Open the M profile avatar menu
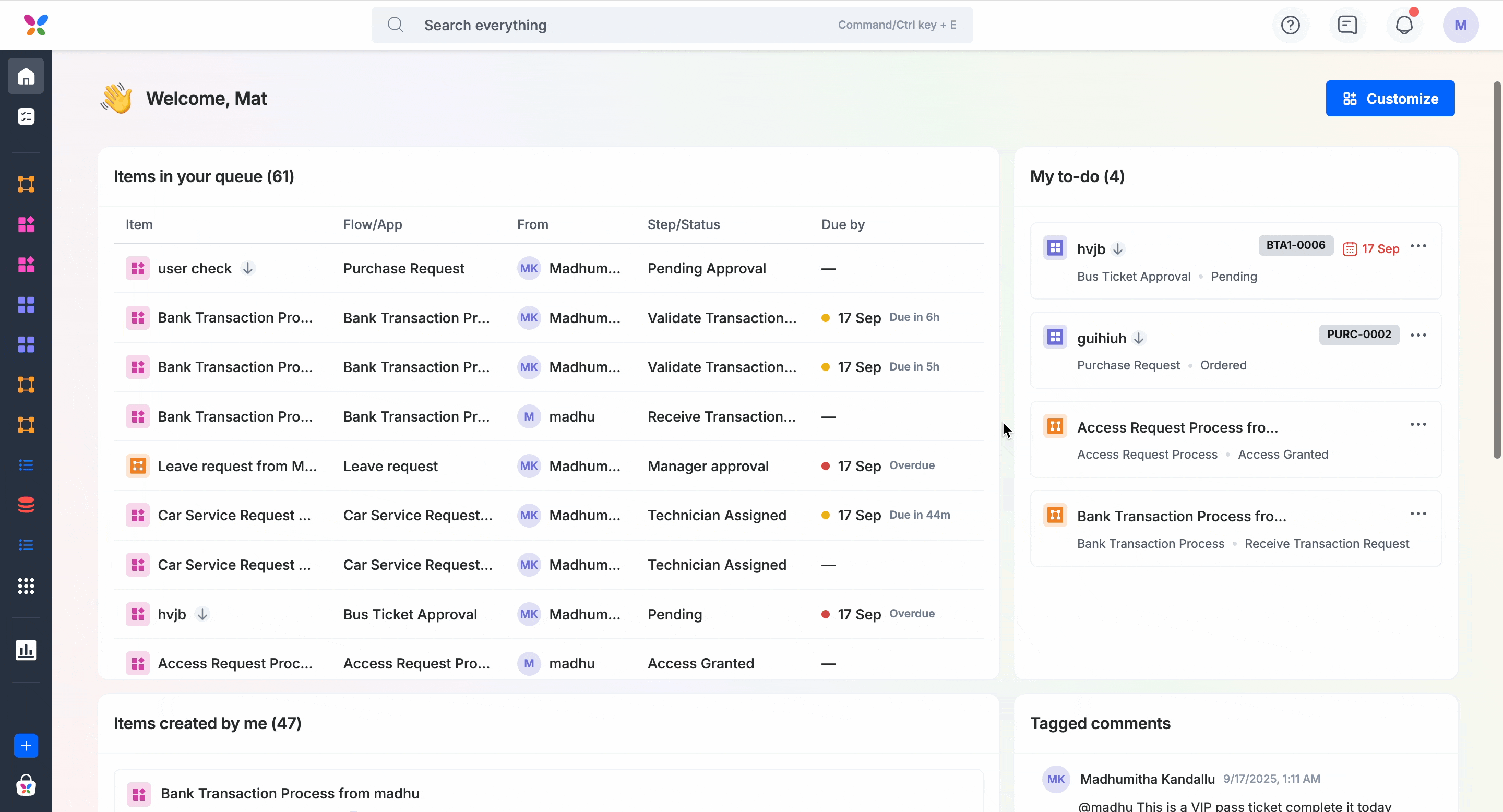The image size is (1503, 812). tap(1460, 25)
